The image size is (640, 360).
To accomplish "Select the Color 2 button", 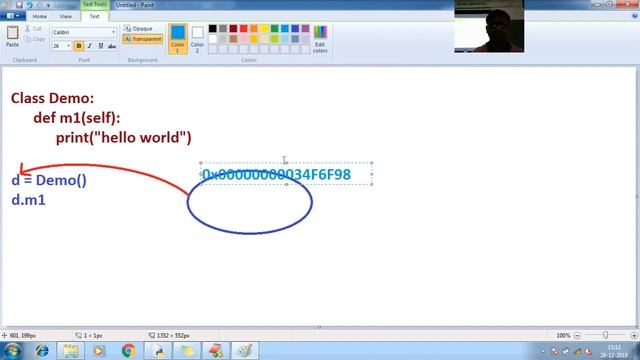I will pos(197,39).
